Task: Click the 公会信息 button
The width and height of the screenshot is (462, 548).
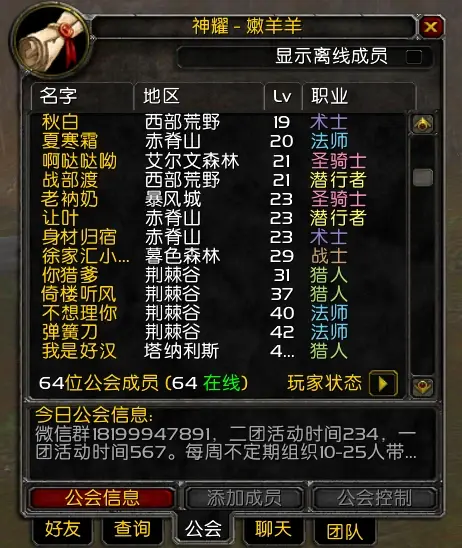Action: point(102,498)
